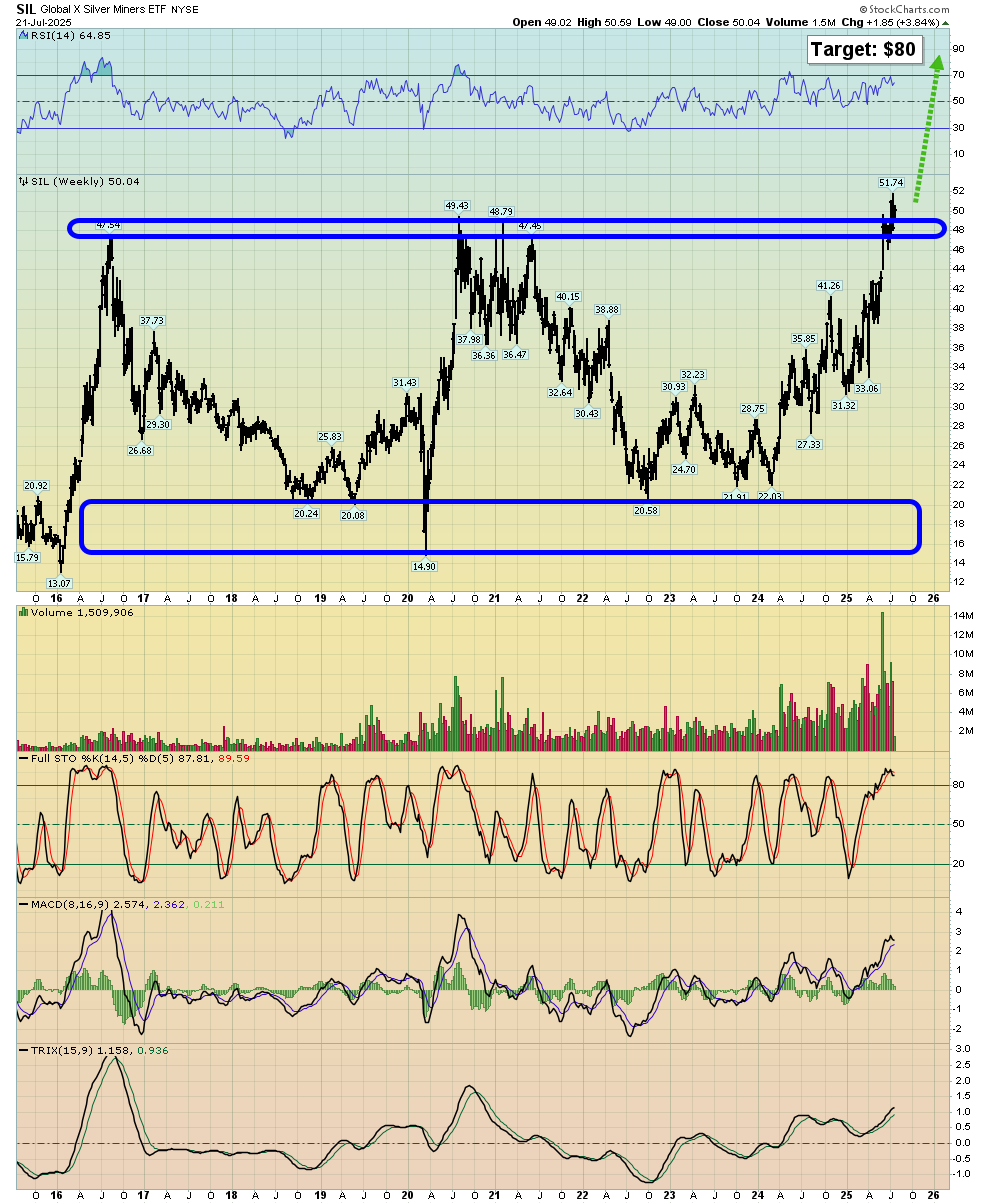Click the 22.03 price label
The width and height of the screenshot is (990, 1204).
[x=769, y=496]
